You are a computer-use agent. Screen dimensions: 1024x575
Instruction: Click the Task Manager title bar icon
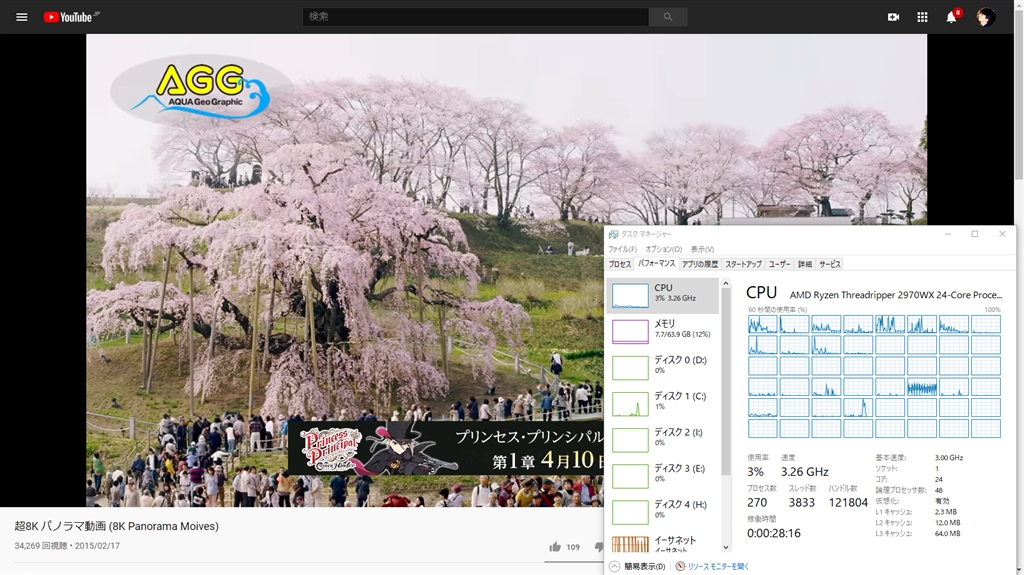coord(613,234)
